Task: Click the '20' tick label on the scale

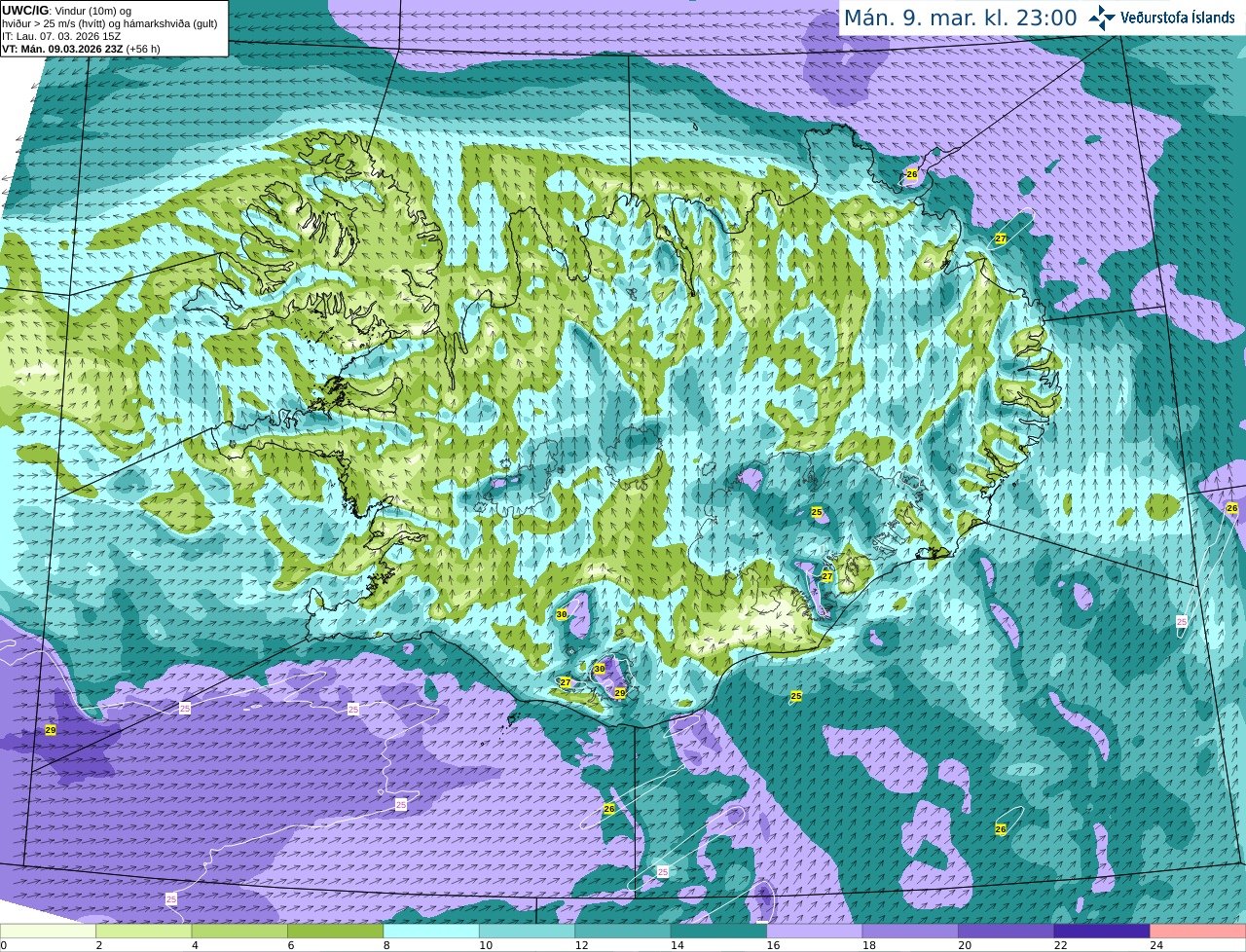Action: pos(965,945)
